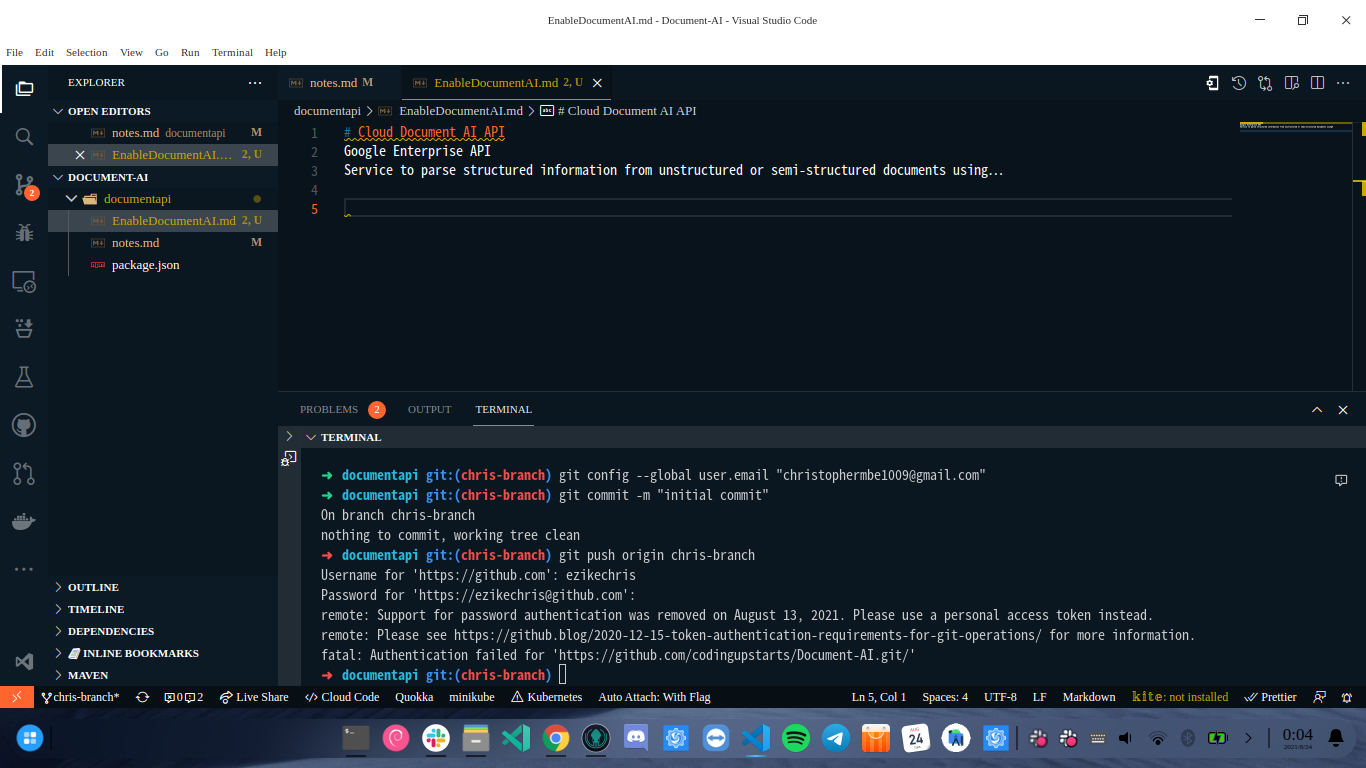This screenshot has height=768, width=1366.
Task: Open the Search panel
Action: 24,137
